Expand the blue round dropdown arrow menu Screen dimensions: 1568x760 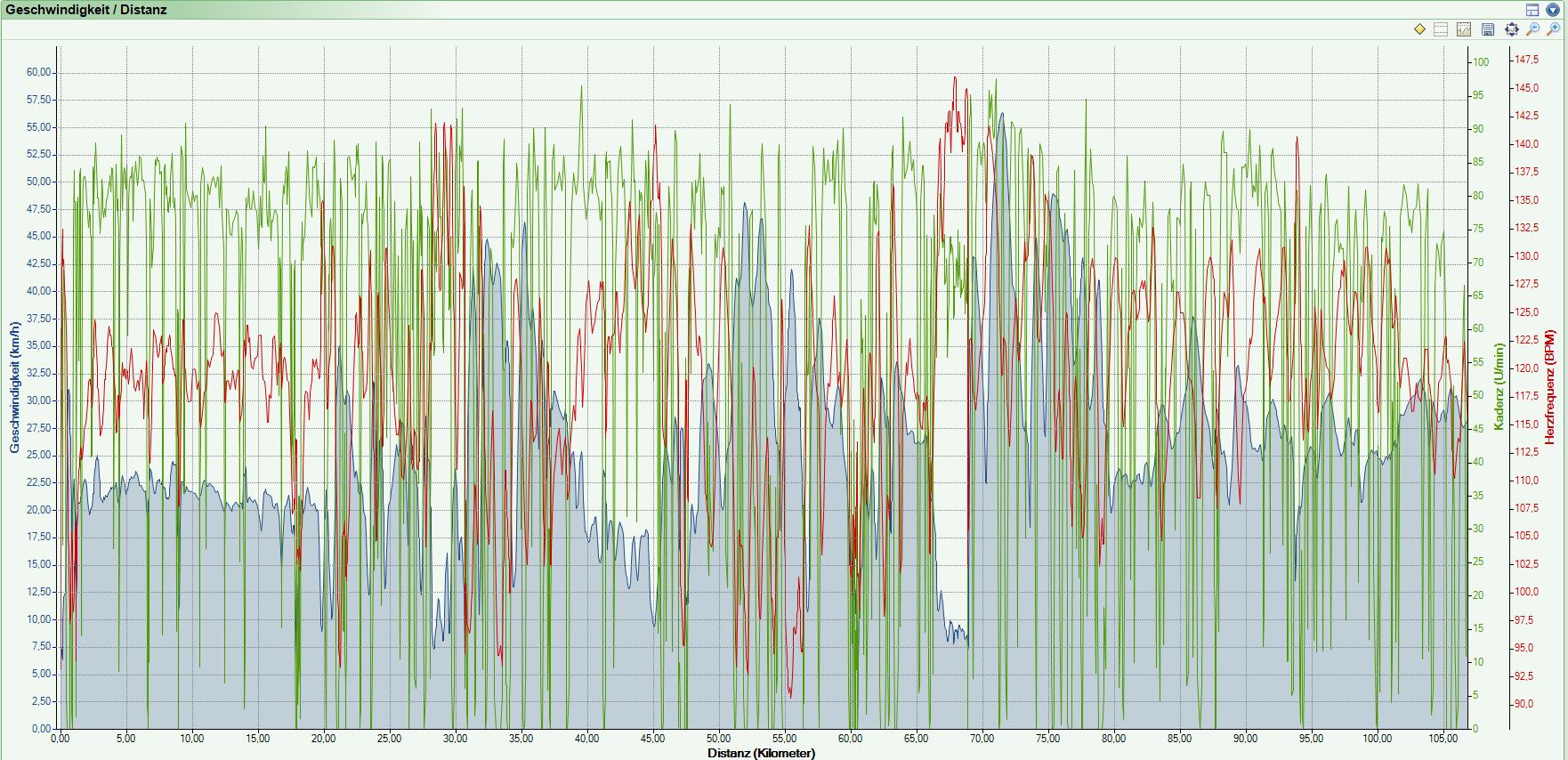click(1553, 10)
